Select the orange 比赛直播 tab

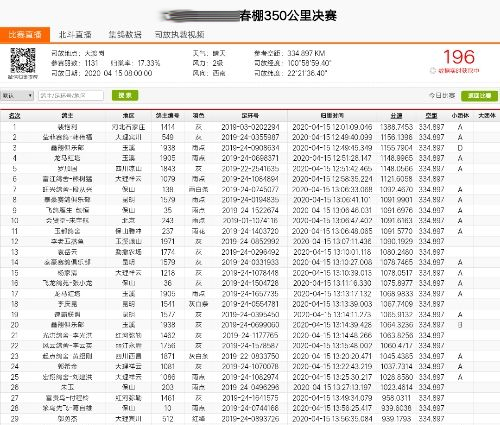tap(25, 35)
